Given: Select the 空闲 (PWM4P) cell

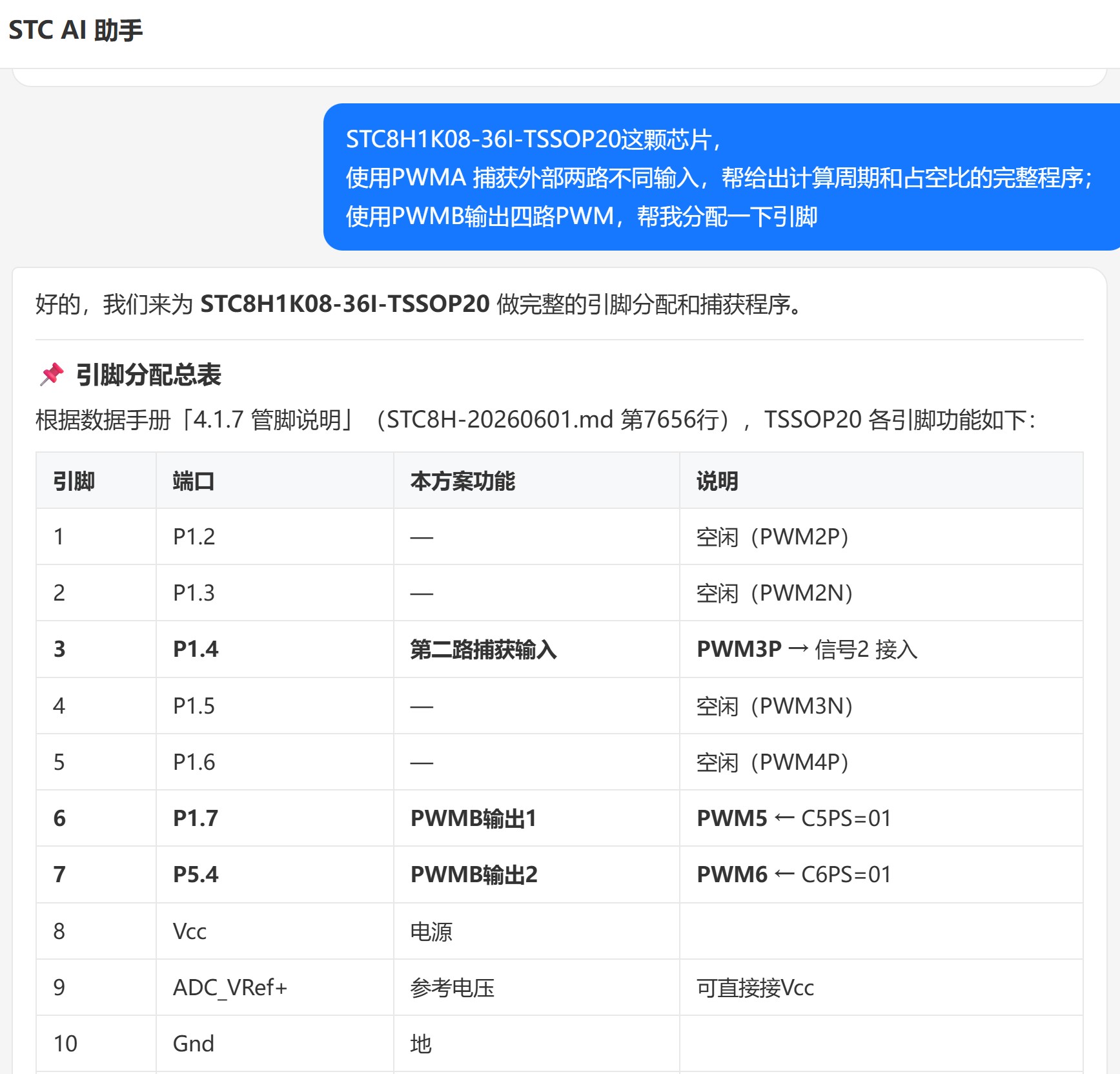Looking at the screenshot, I should click(881, 762).
